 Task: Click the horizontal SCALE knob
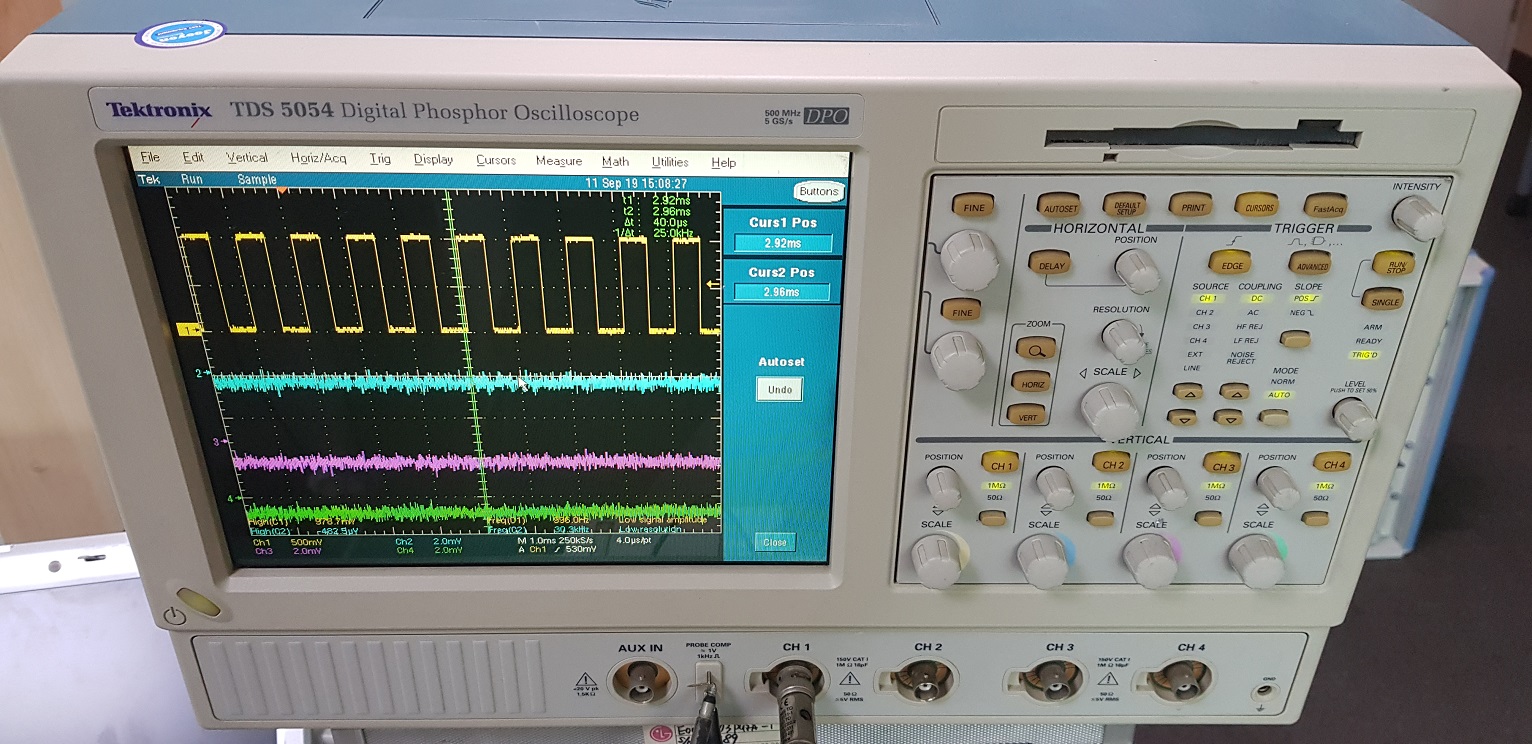[1112, 410]
